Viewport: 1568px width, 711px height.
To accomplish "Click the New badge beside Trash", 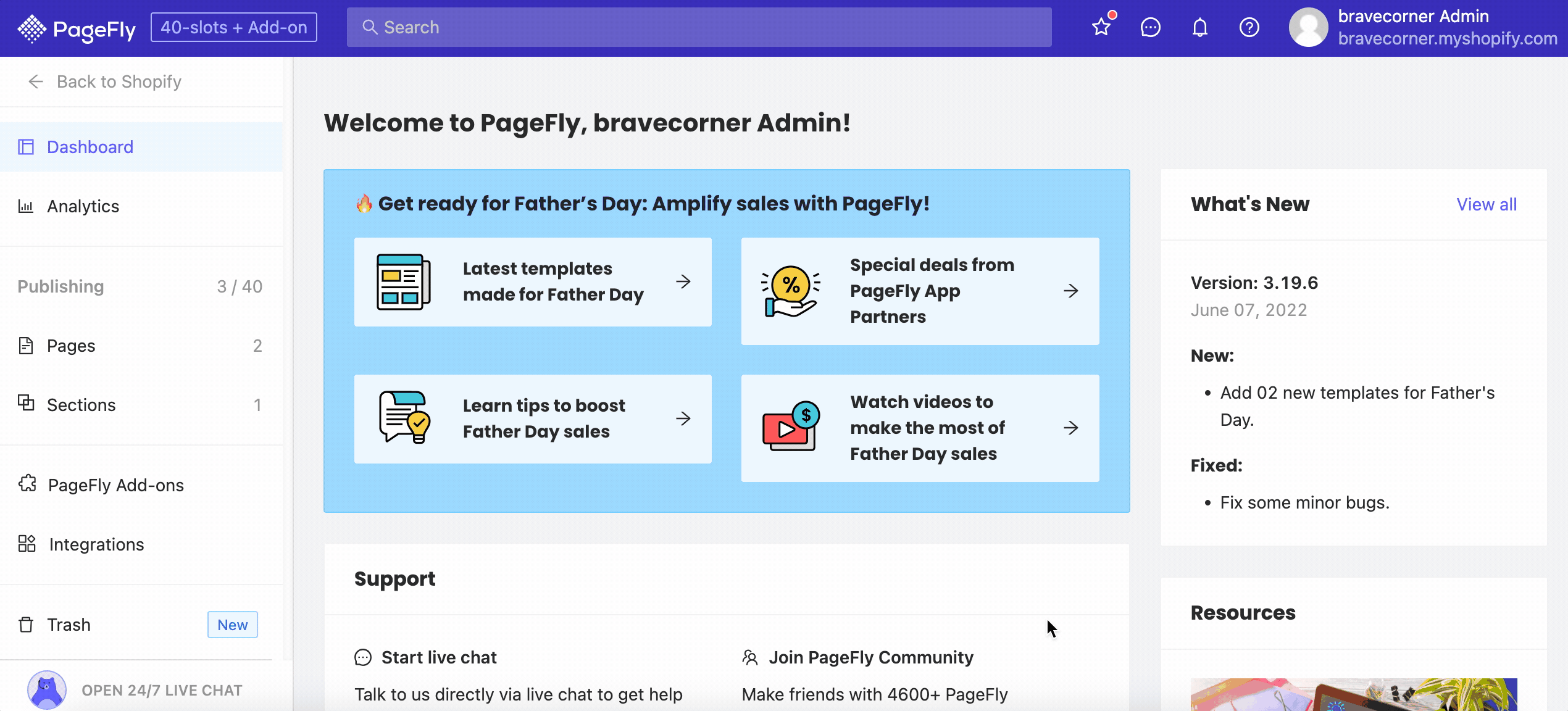I will point(233,625).
